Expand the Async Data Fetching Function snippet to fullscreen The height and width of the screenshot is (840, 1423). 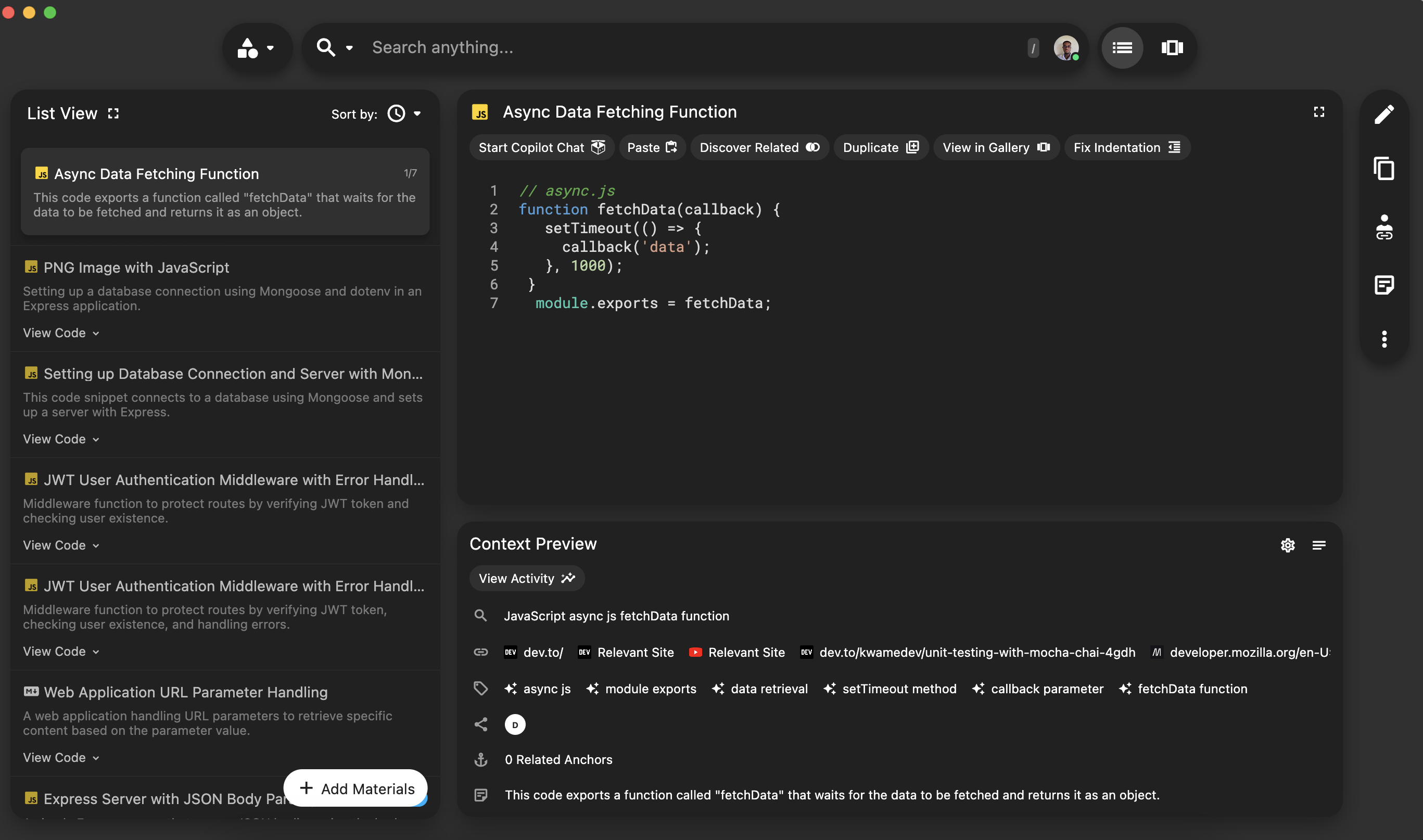pos(1319,111)
